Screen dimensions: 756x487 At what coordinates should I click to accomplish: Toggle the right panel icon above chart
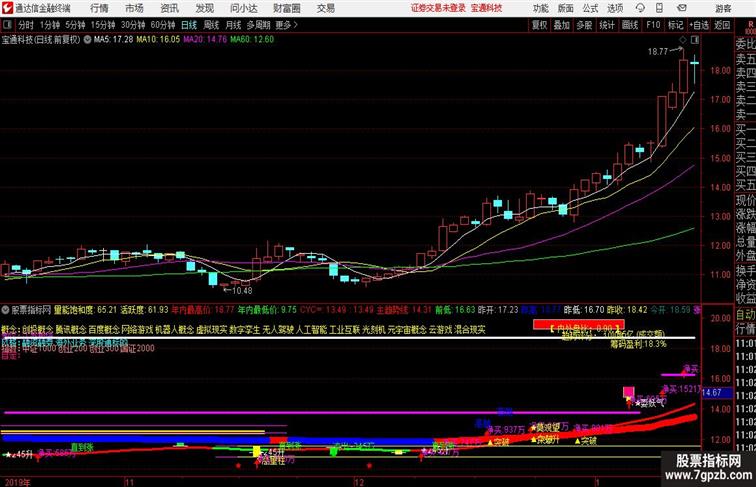tap(695, 40)
